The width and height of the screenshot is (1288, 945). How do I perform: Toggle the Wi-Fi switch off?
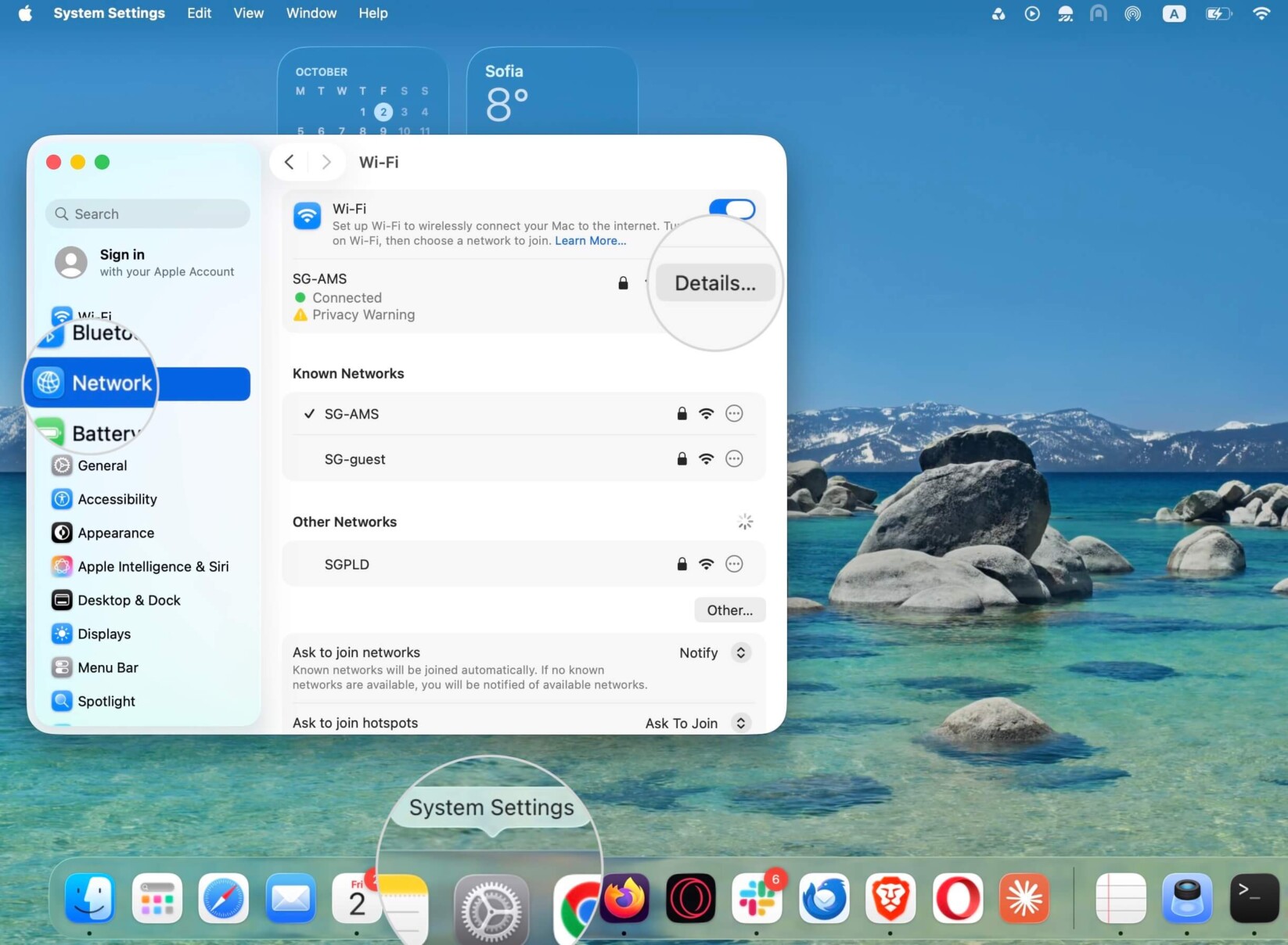click(x=732, y=209)
